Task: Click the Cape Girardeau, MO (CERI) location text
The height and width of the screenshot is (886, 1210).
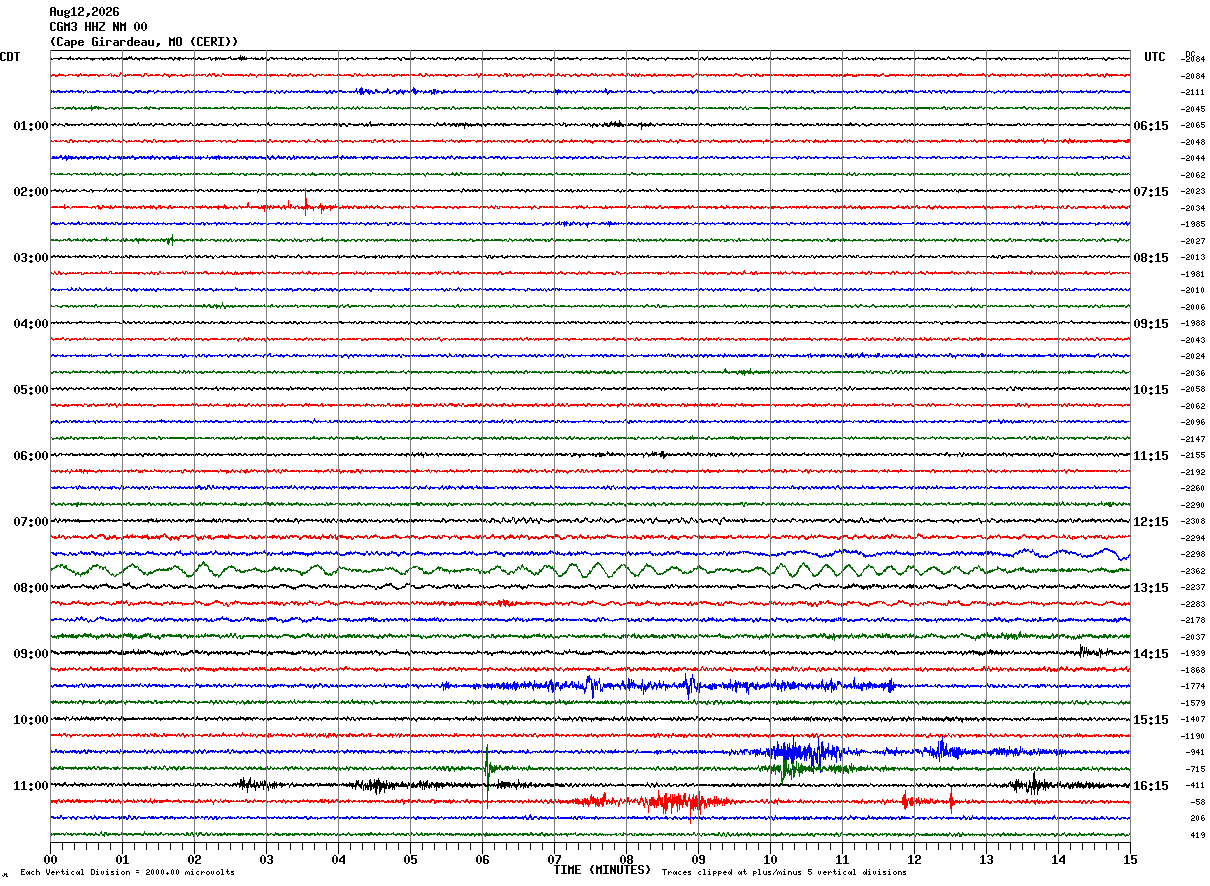Action: pos(144,42)
